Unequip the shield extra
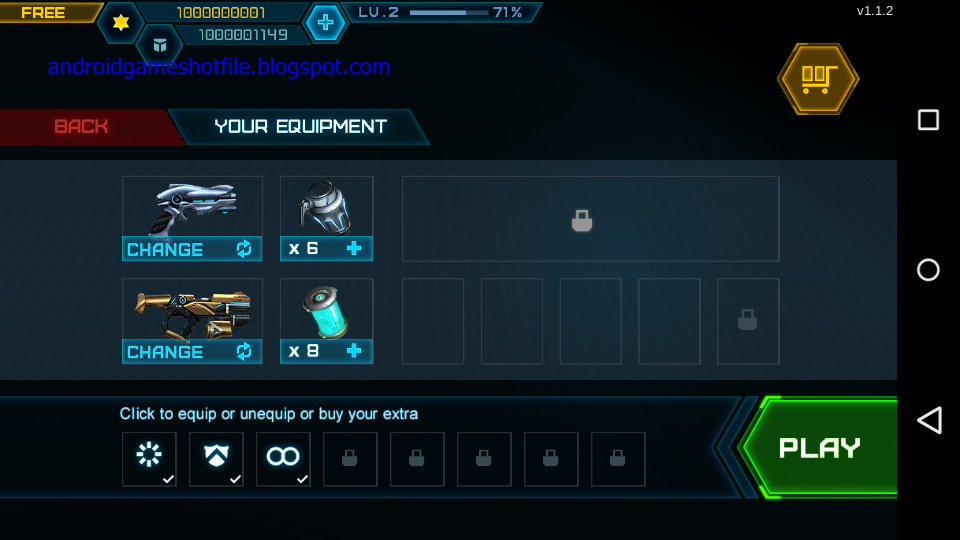Viewport: 960px width, 540px height. 216,459
